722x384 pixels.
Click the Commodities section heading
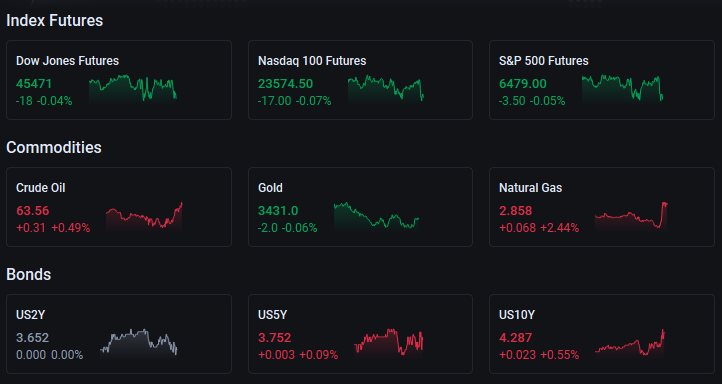click(54, 147)
